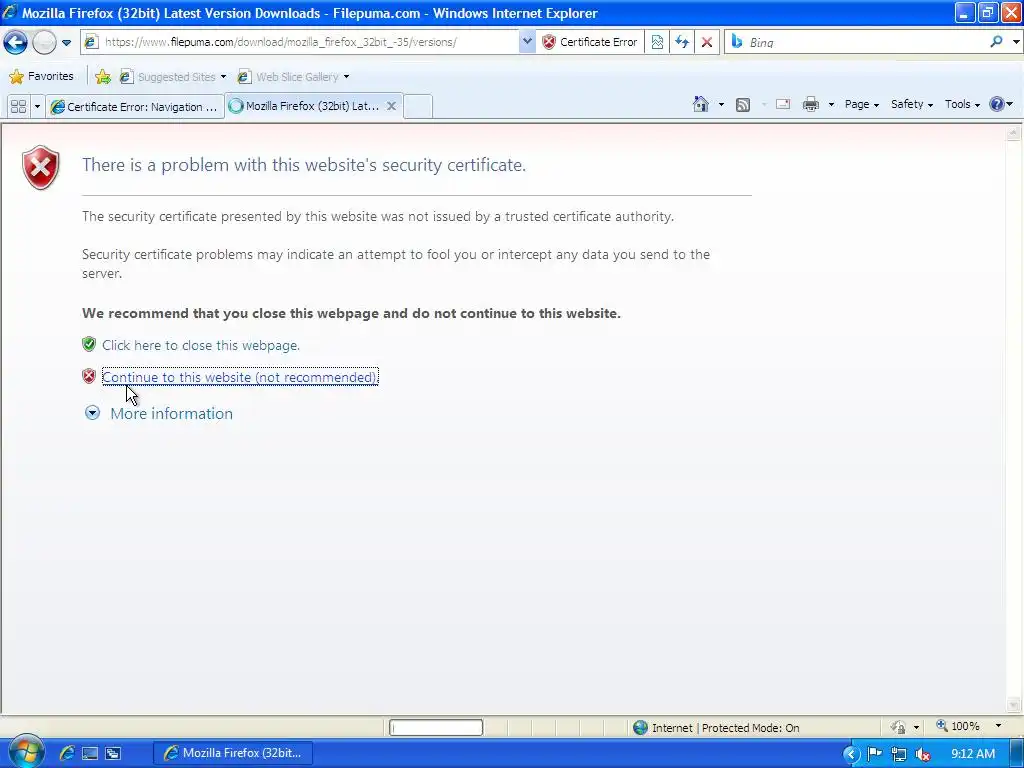Show Quick Tabs thumbnail view
The width and height of the screenshot is (1024, 768).
[18, 106]
